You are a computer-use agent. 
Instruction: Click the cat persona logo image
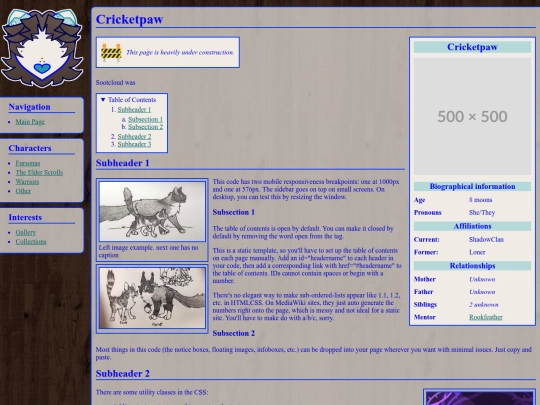(42, 48)
